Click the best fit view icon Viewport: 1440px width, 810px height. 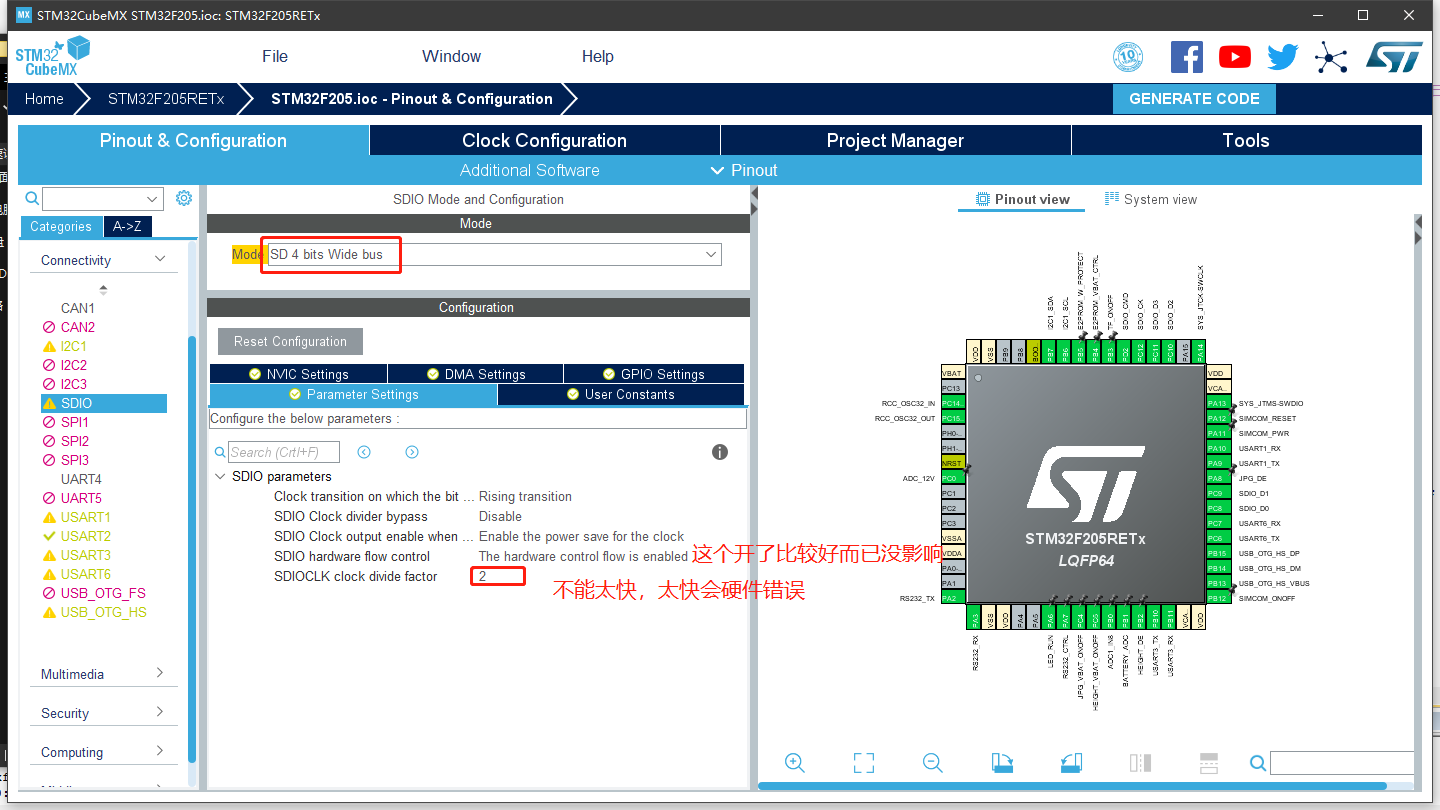(864, 762)
